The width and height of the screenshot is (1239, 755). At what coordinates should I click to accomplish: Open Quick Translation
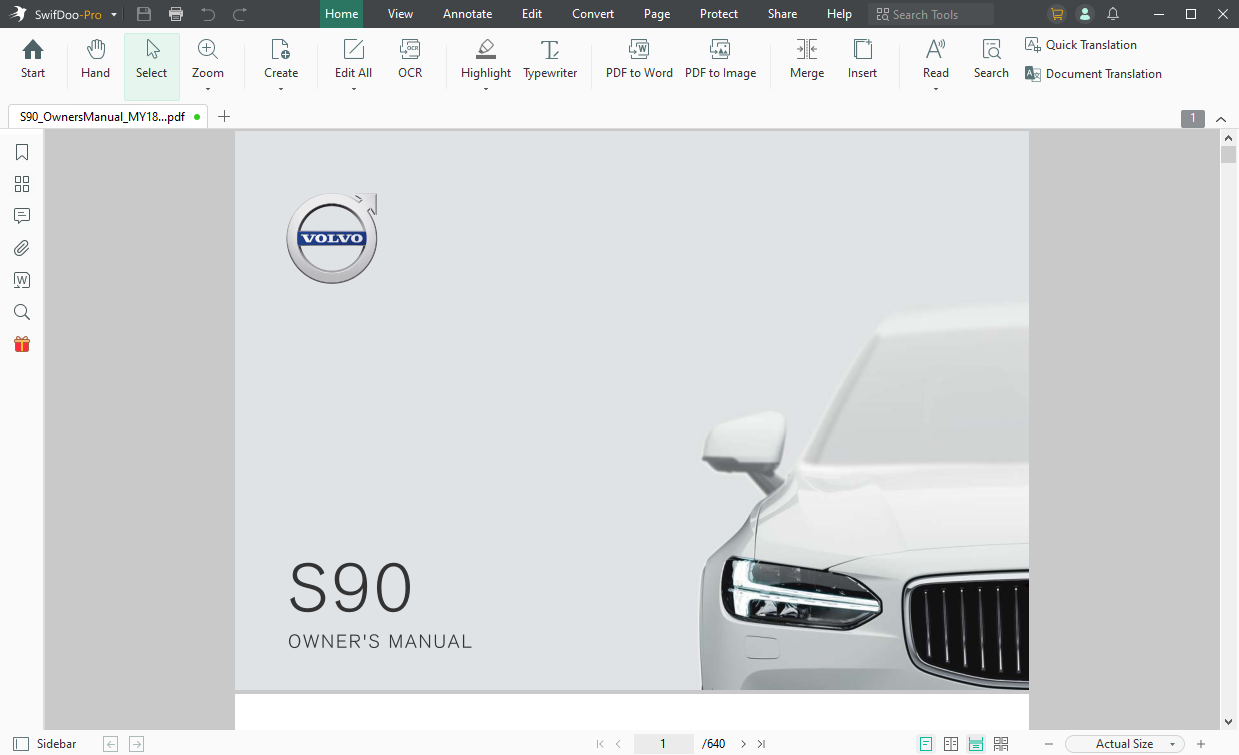pyautogui.click(x=1081, y=45)
